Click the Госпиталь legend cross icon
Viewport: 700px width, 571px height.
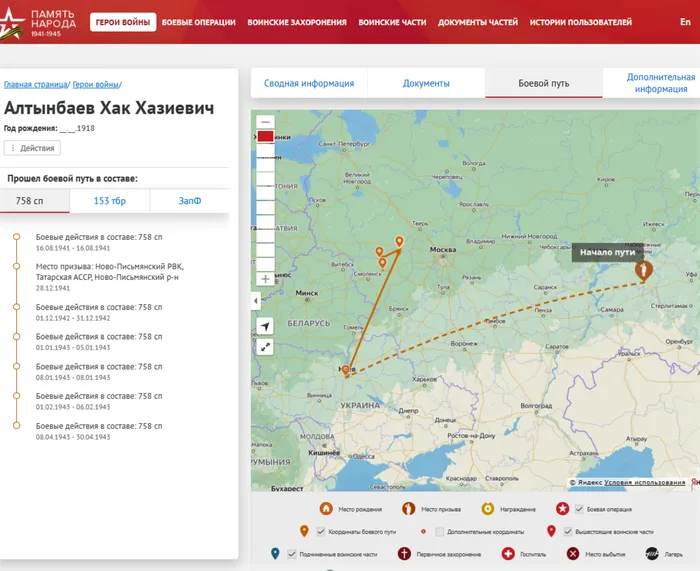(x=508, y=553)
